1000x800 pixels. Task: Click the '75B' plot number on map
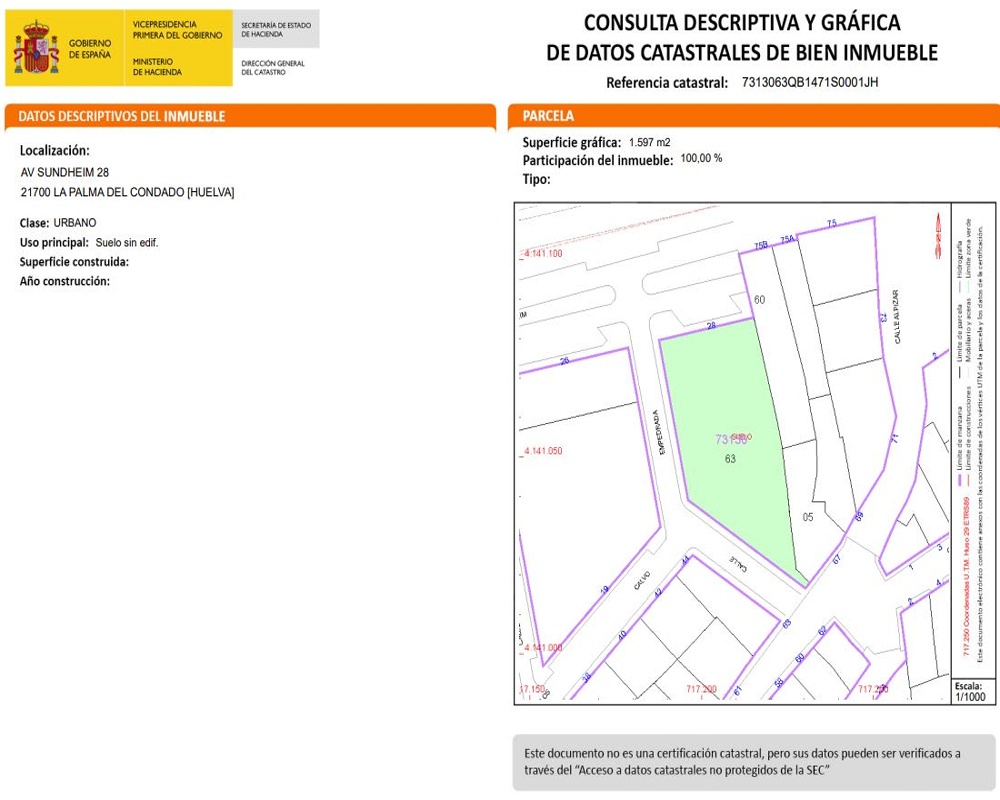point(761,246)
